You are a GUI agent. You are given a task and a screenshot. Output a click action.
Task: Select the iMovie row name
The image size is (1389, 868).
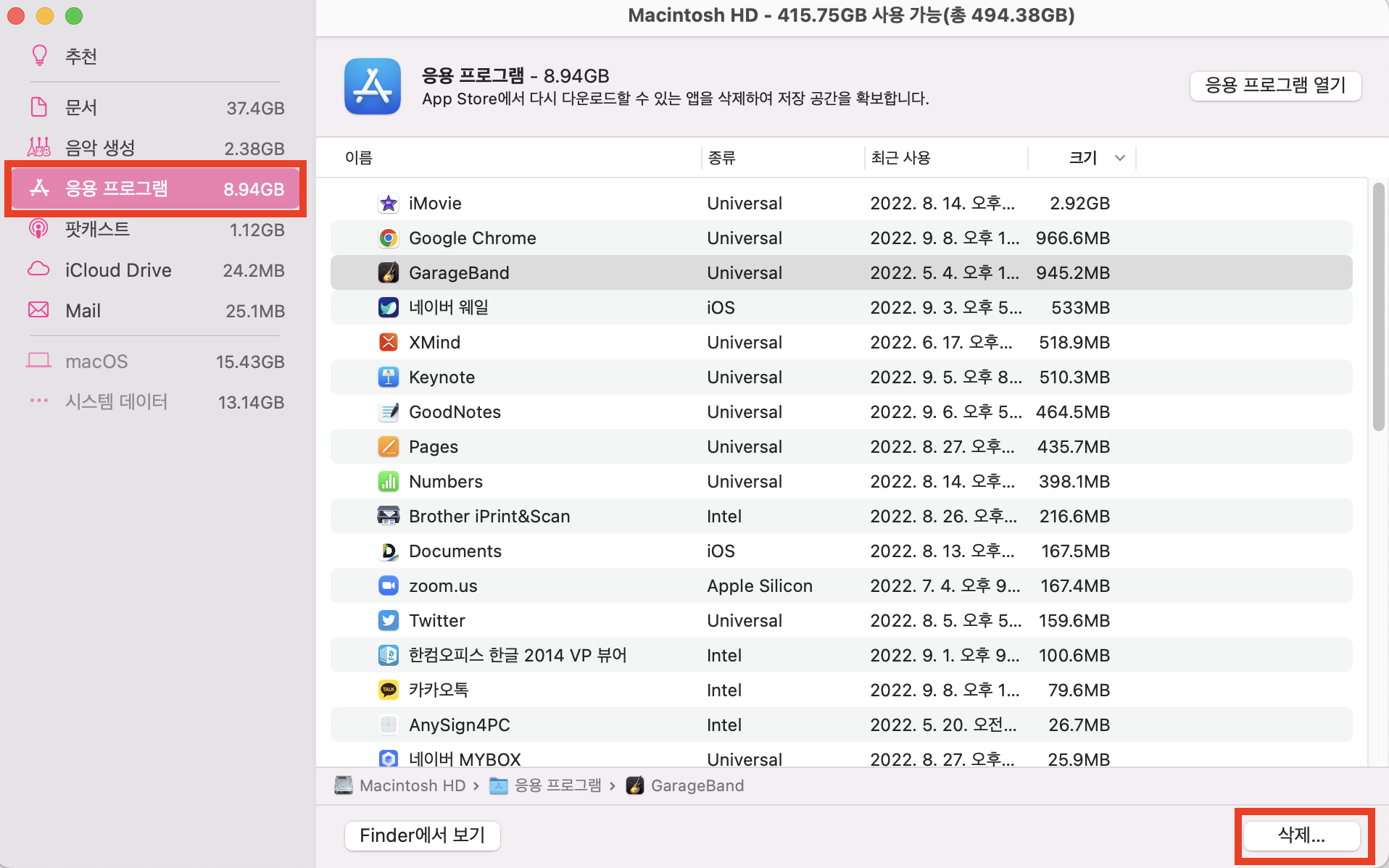click(435, 204)
